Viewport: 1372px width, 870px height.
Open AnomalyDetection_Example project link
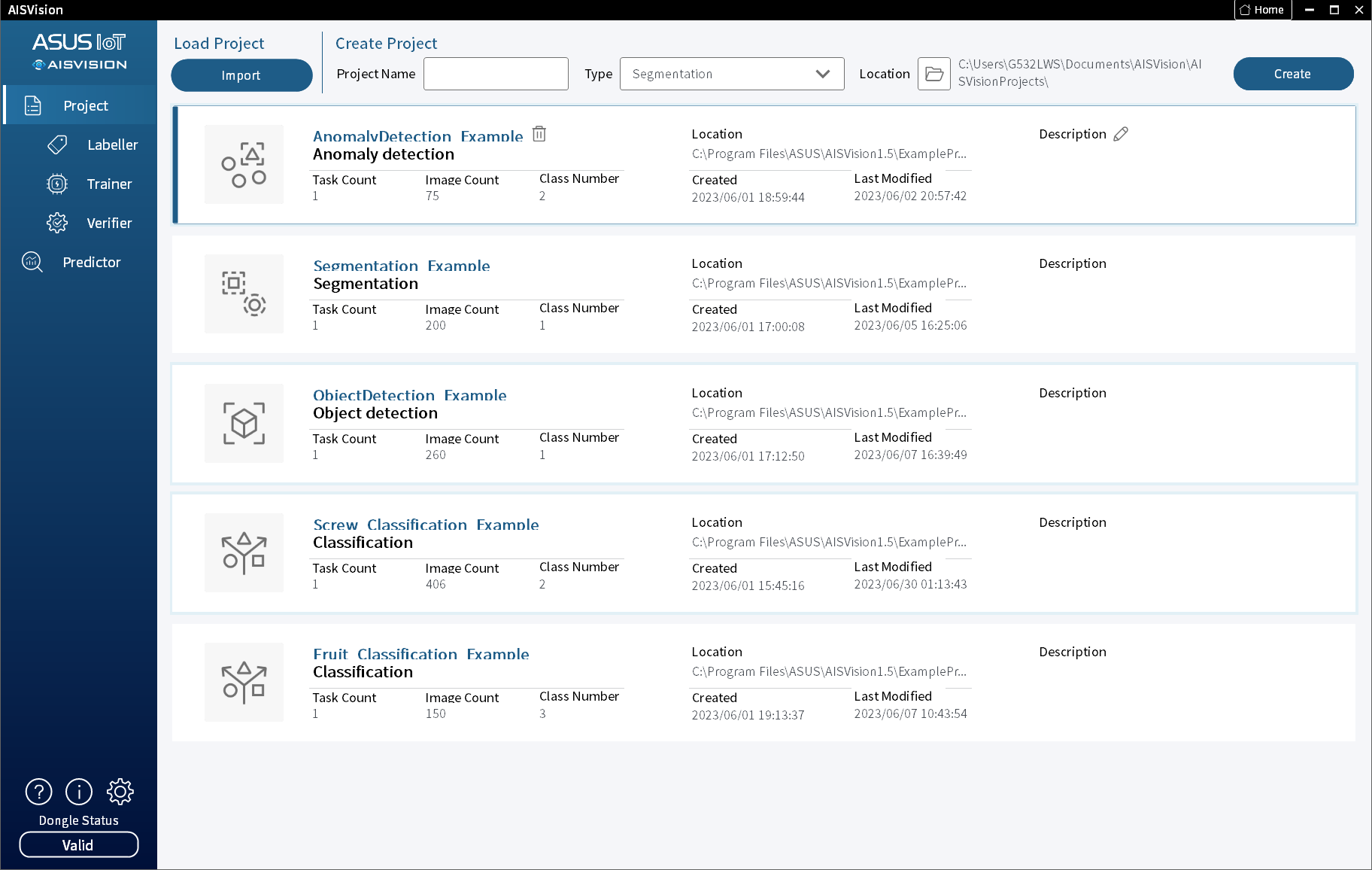(418, 136)
